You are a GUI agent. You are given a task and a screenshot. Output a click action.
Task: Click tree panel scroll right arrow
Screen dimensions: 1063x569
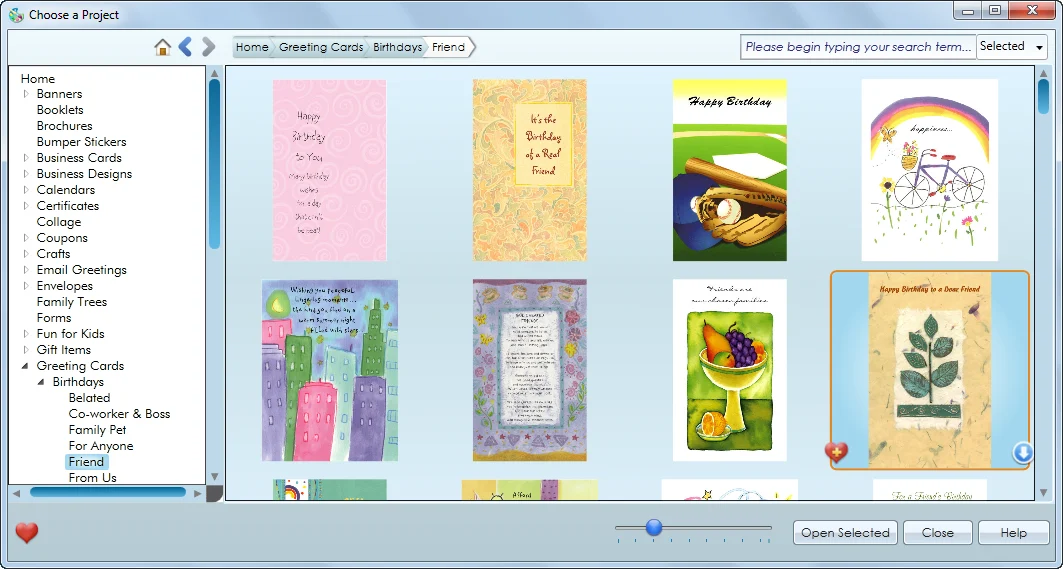pos(198,493)
